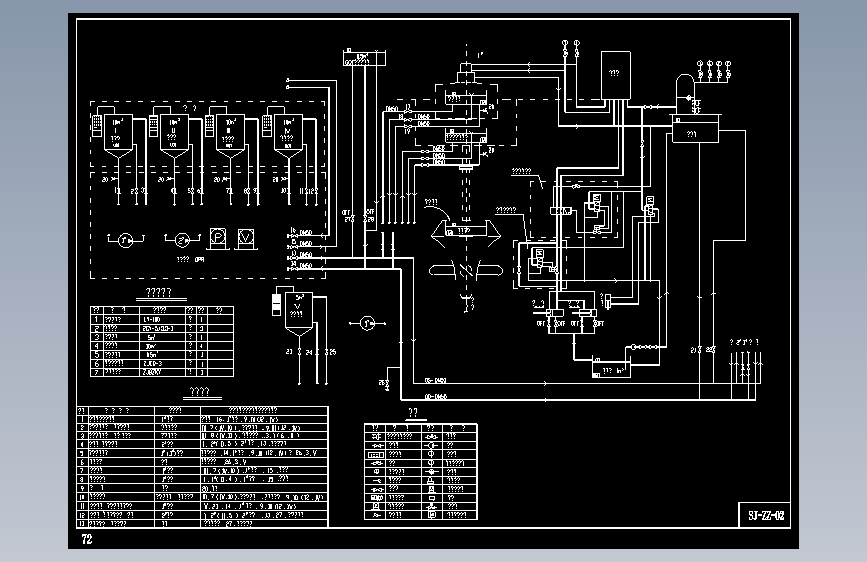Screen dimensions: 867x562
Task: Select tank III in the tank row
Action: click(x=229, y=136)
